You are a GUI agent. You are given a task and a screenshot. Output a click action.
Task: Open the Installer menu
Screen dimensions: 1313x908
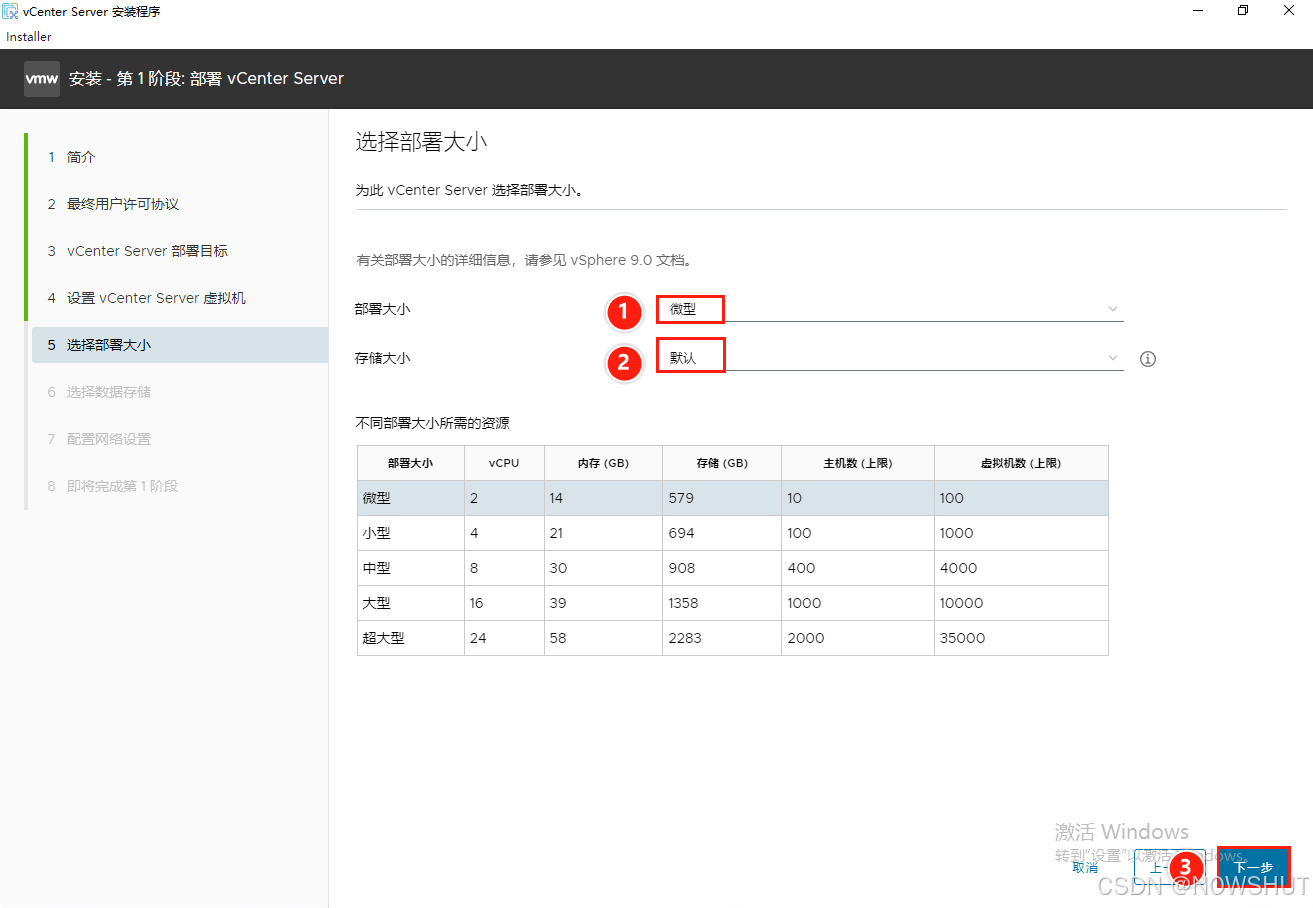click(x=29, y=37)
